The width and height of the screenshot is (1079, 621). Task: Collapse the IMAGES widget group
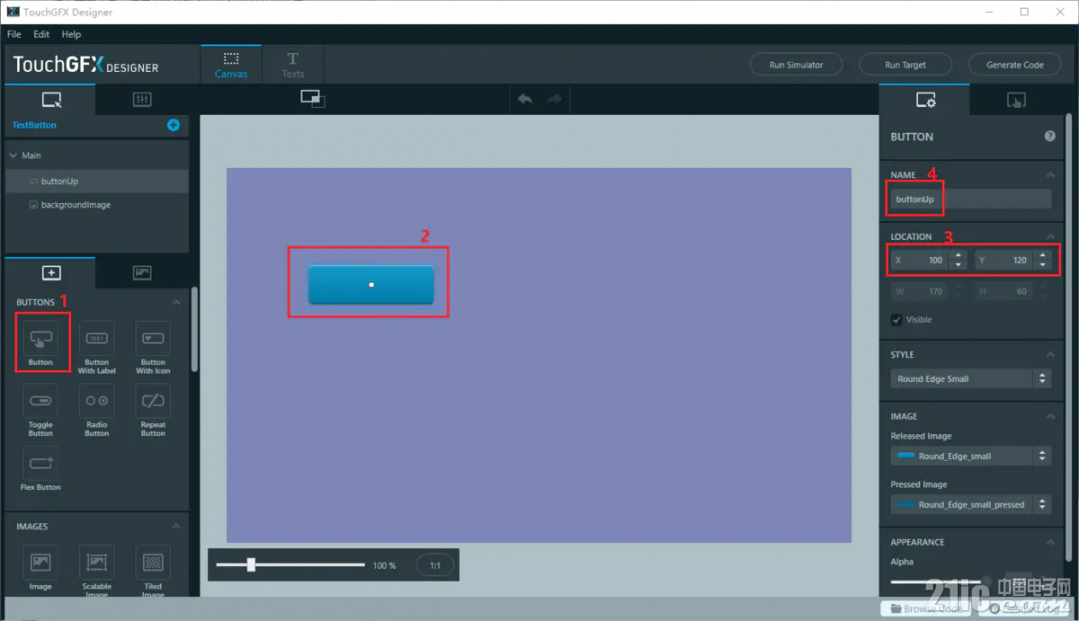click(x=176, y=526)
